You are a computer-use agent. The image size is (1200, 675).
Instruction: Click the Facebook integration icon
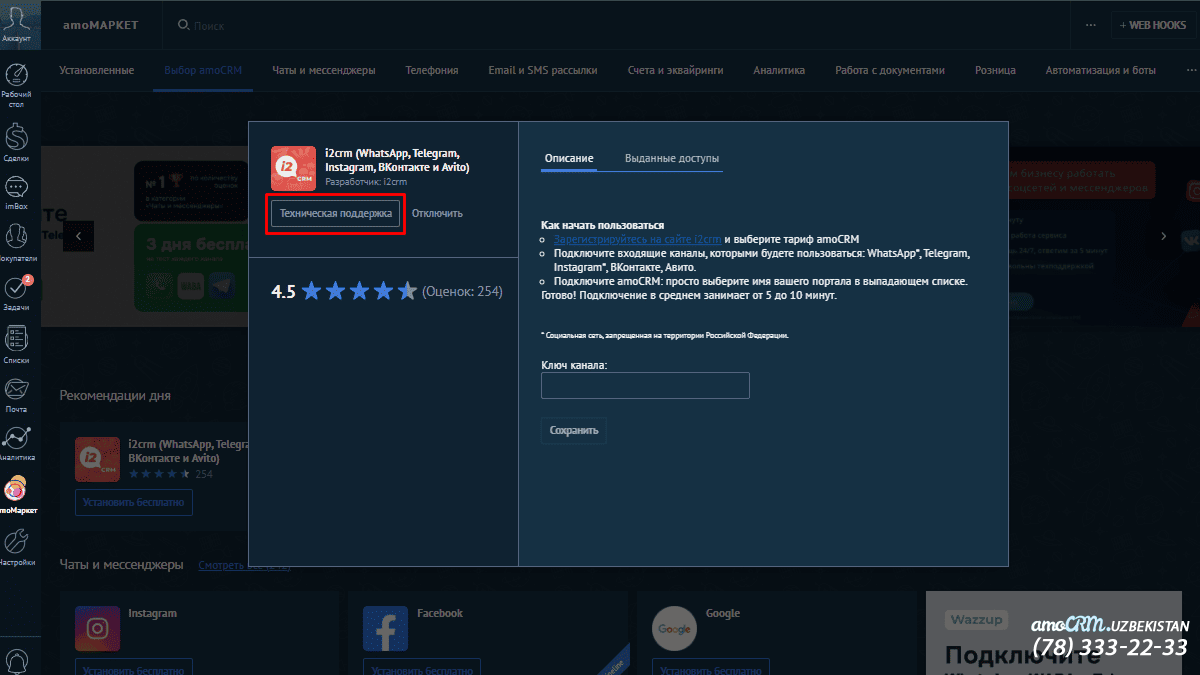(x=386, y=628)
